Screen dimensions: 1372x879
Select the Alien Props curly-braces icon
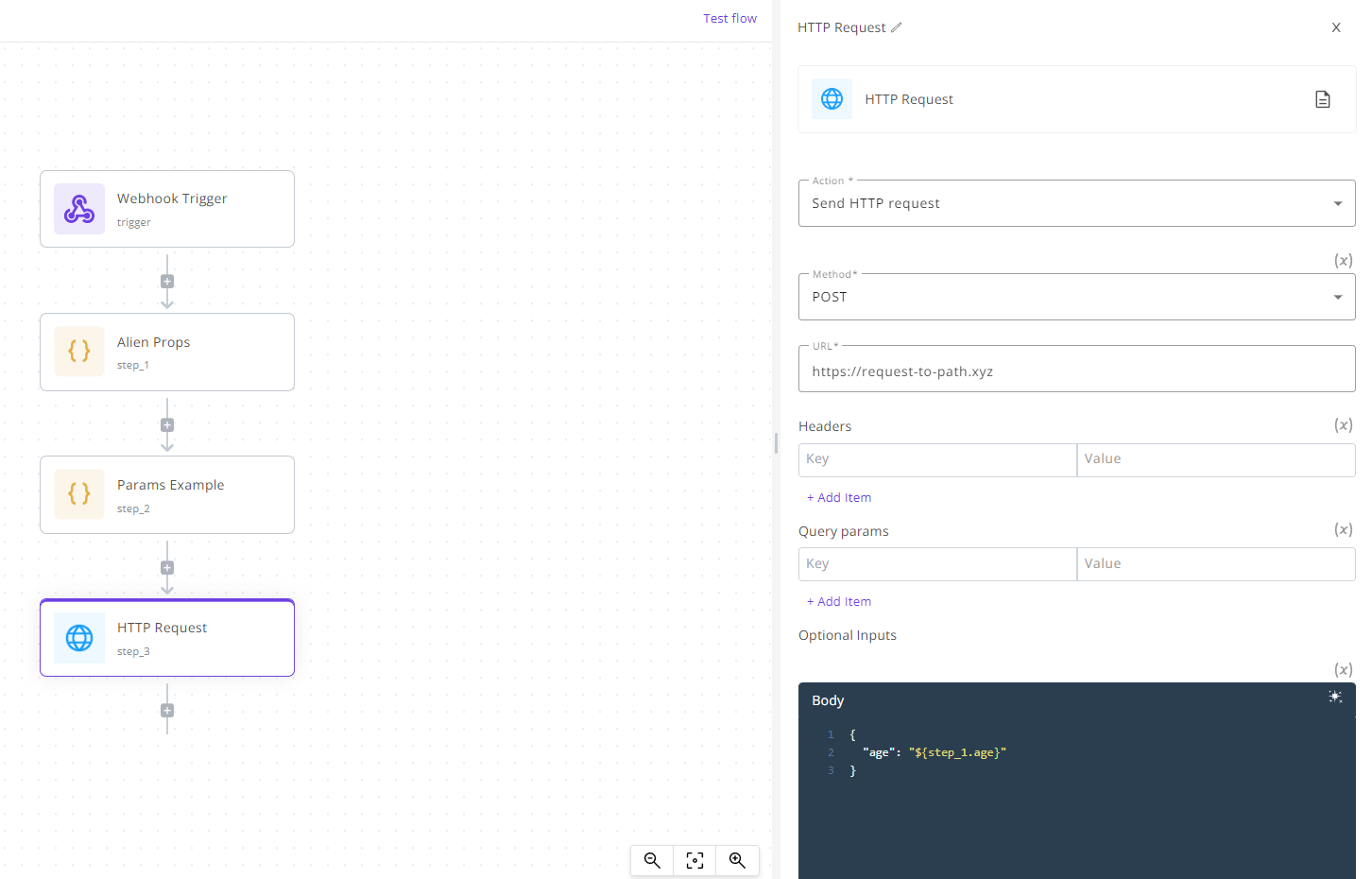pyautogui.click(x=79, y=352)
